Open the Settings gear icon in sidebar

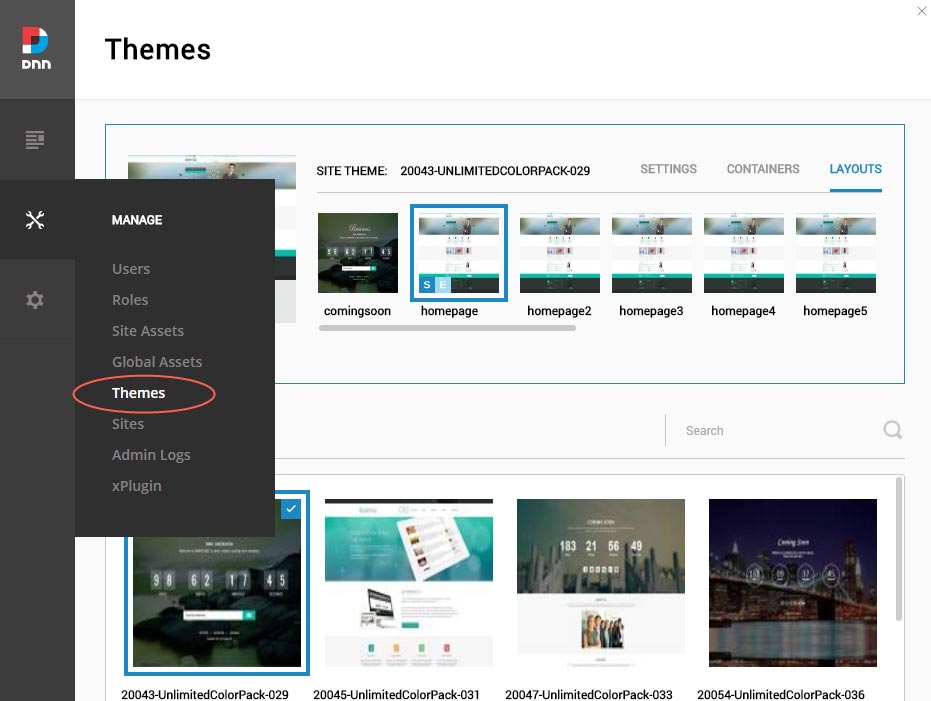[x=35, y=299]
